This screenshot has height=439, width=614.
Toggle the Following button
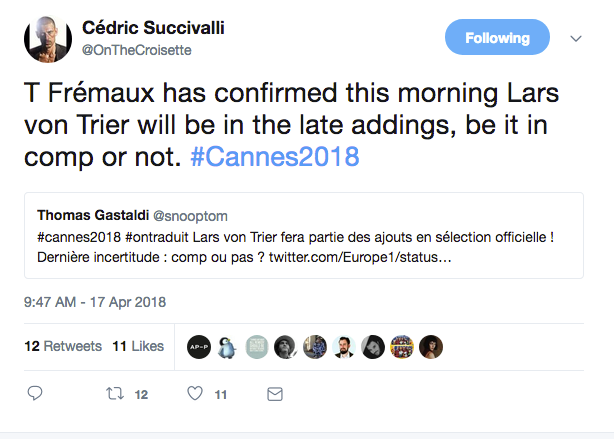497,38
